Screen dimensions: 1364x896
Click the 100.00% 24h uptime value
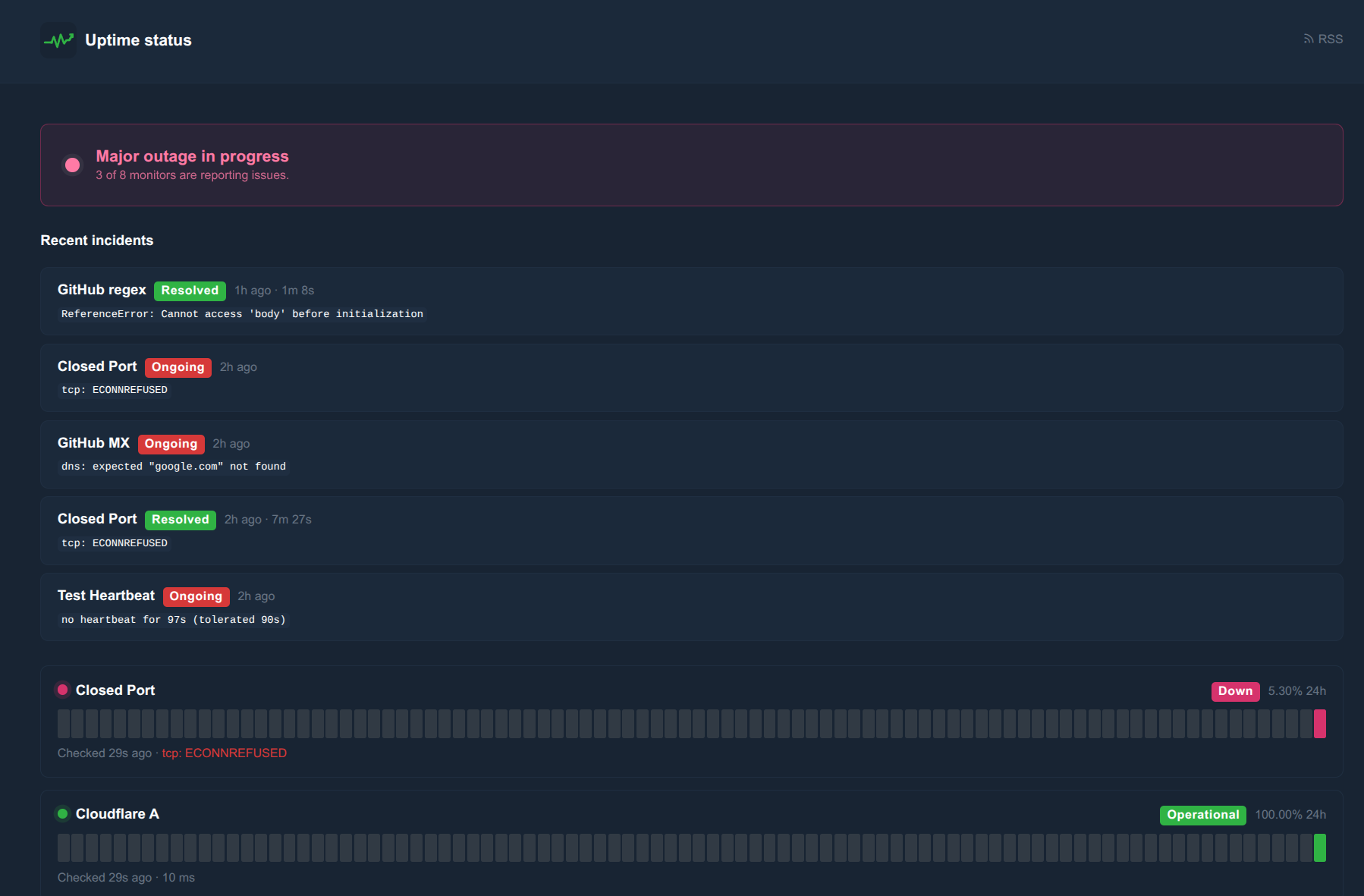pos(1290,815)
